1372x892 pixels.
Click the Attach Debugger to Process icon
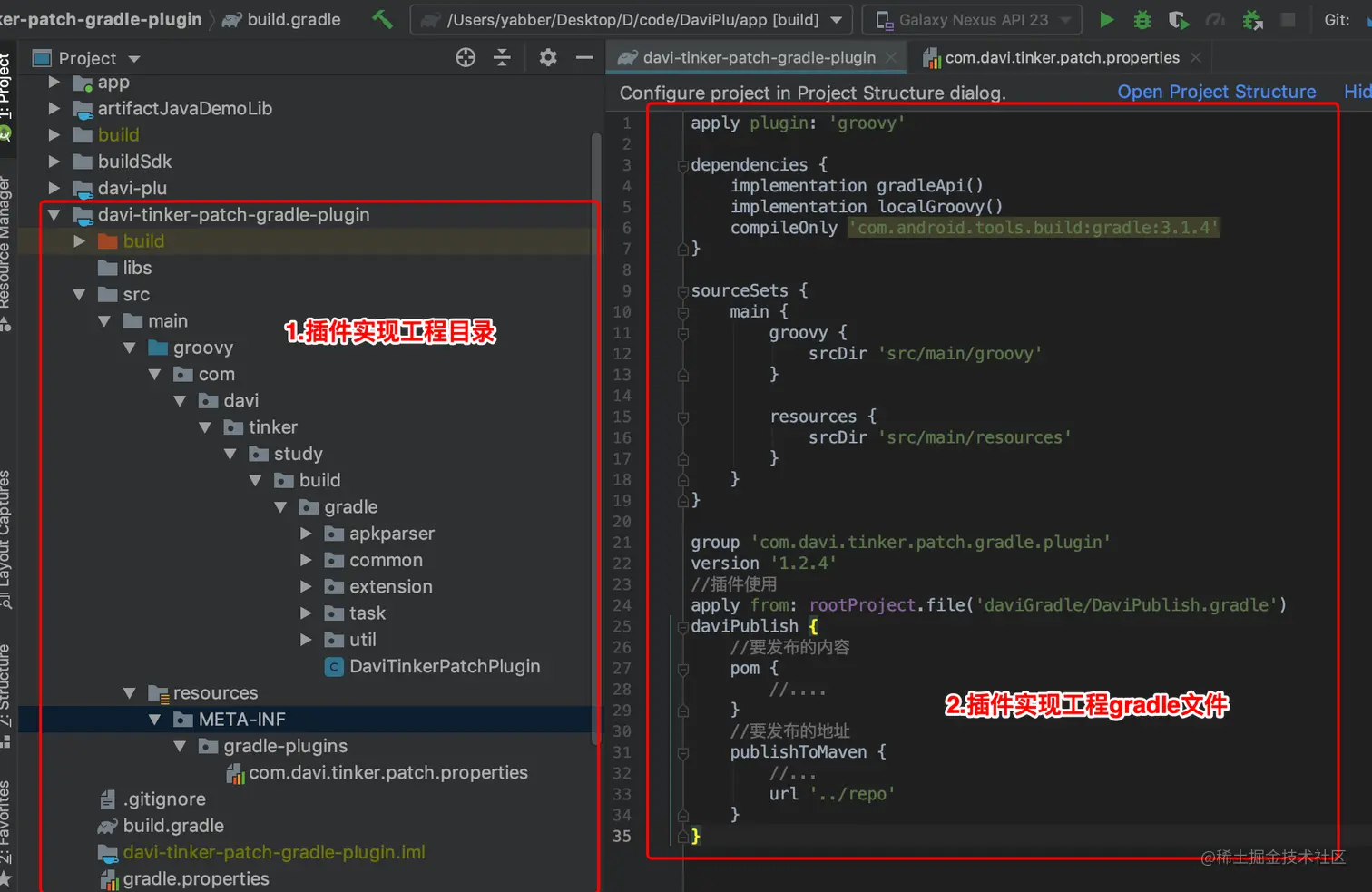(x=1253, y=19)
